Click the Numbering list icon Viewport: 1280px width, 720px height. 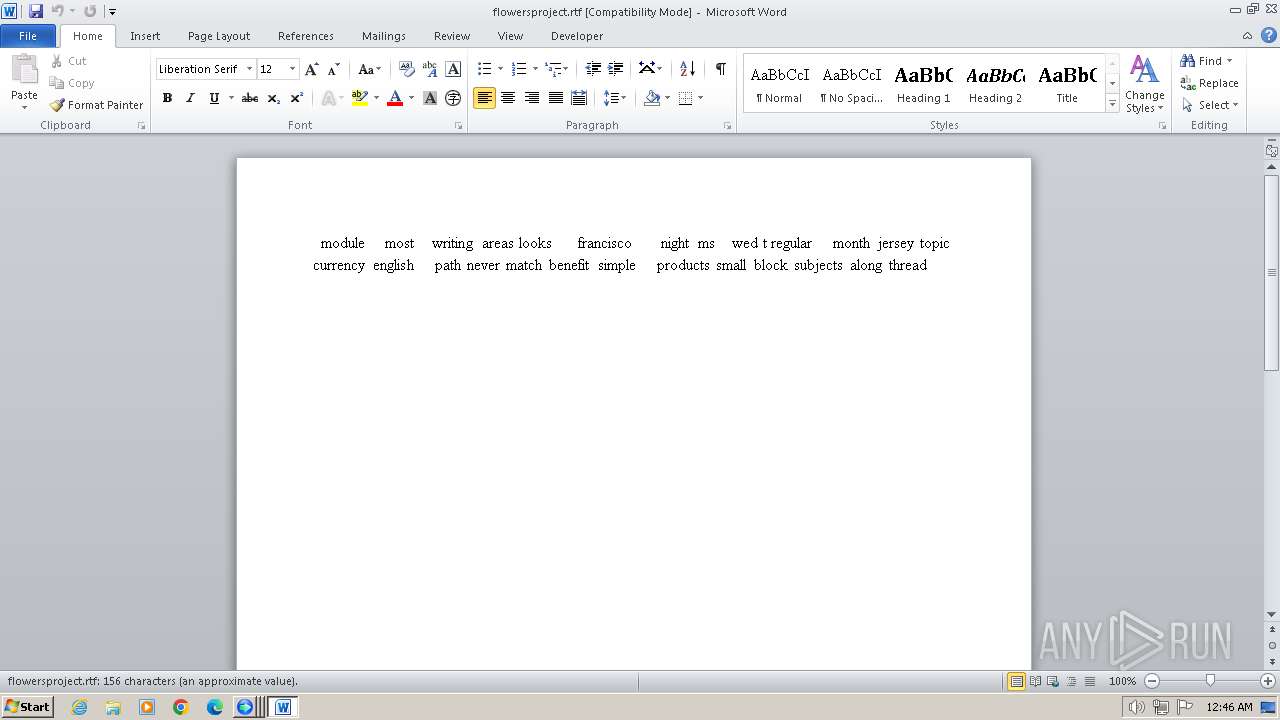point(519,69)
